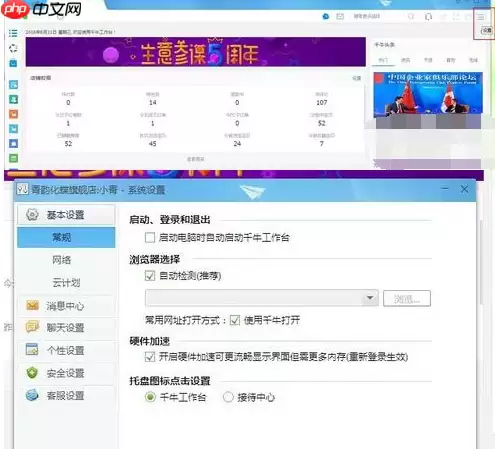Select the 常规 settings tab
Viewport: 495px width, 449px height.
66,237
